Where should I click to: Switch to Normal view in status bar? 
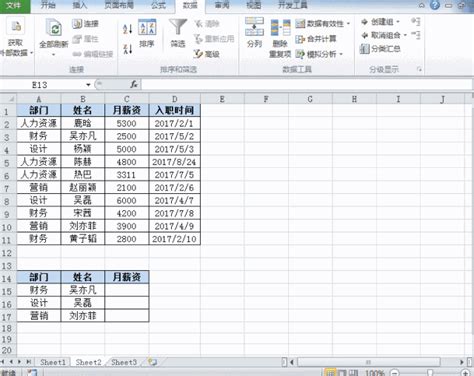point(330,373)
